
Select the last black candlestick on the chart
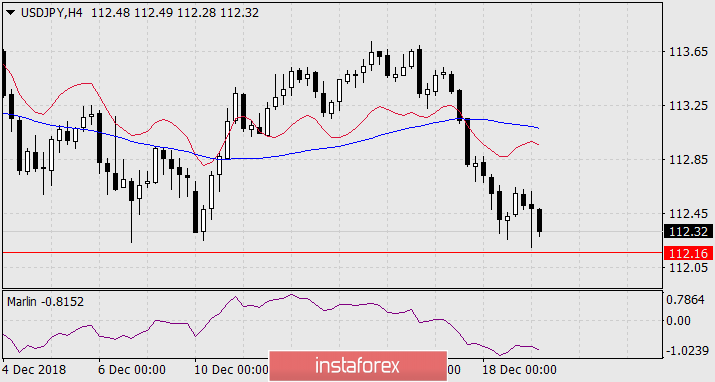(x=540, y=222)
